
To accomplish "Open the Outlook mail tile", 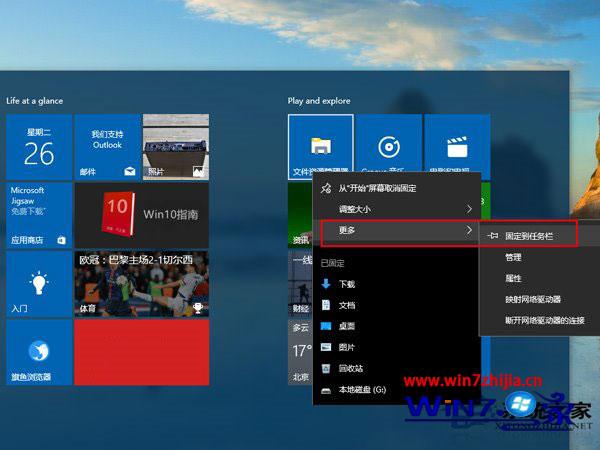I will (108, 147).
